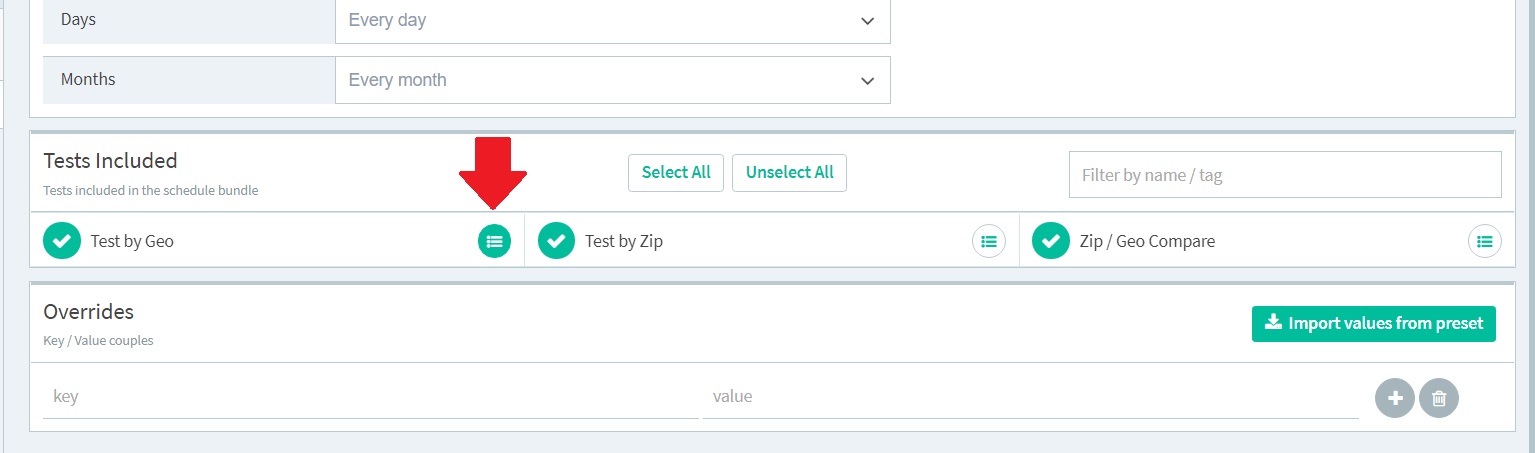The image size is (1535, 453).
Task: Toggle the Zip / Geo Compare checkmark
Action: (1051, 241)
